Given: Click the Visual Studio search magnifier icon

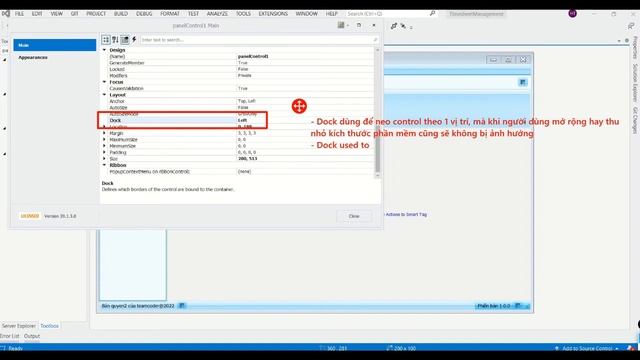Looking at the screenshot, I should click(432, 13).
